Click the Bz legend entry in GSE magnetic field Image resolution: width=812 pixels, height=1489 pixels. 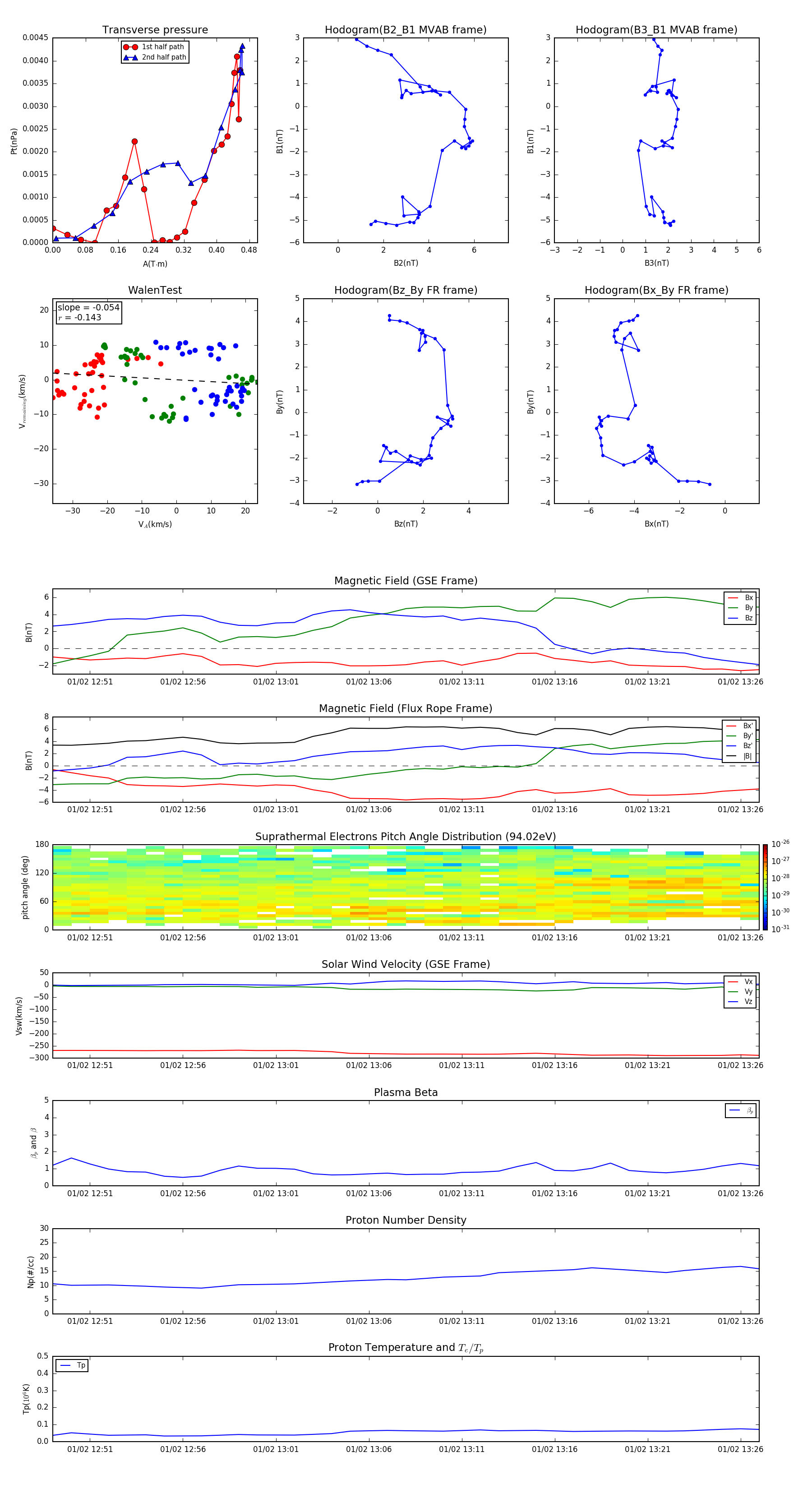click(740, 618)
